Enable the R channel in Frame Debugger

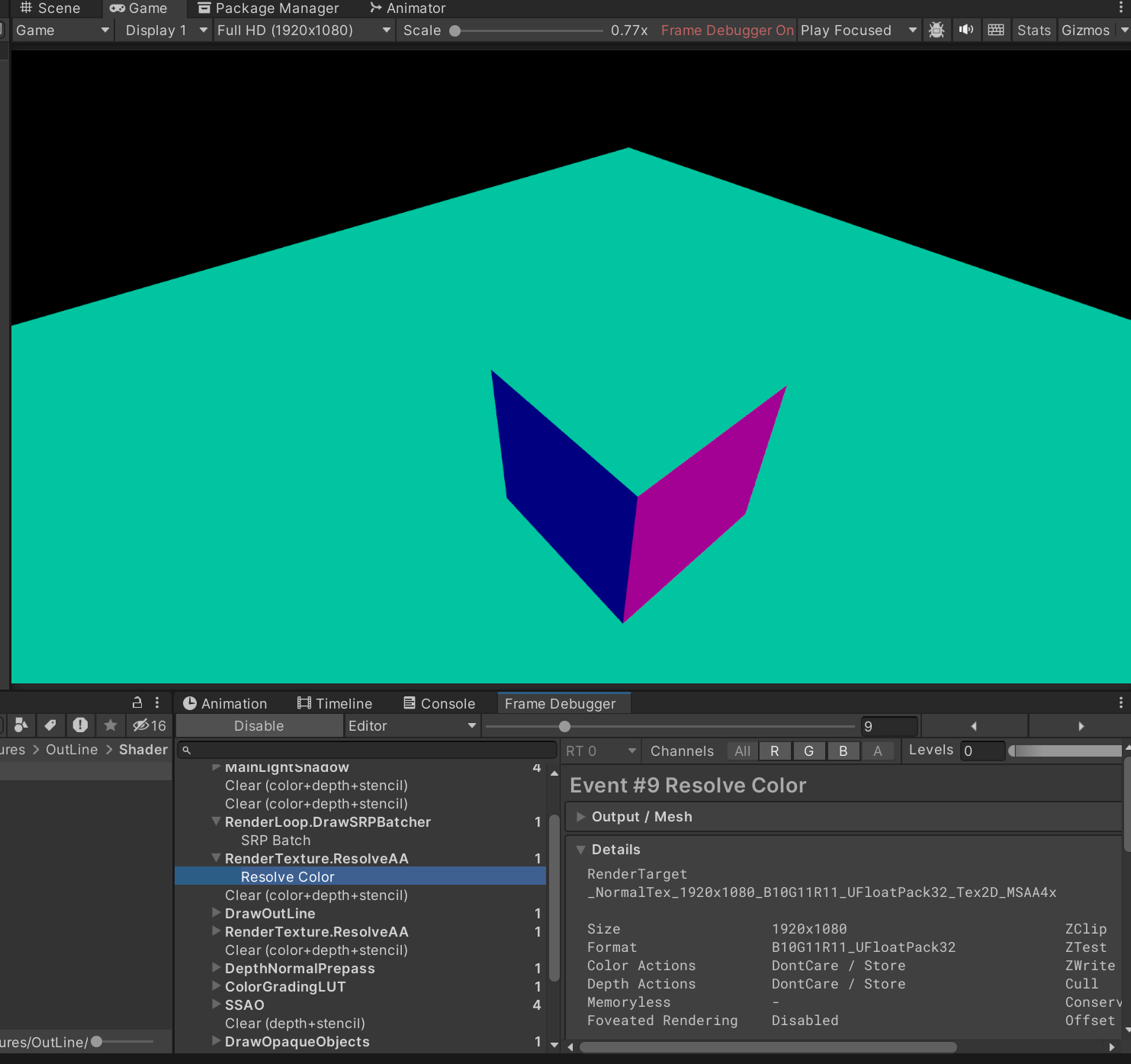[x=775, y=751]
